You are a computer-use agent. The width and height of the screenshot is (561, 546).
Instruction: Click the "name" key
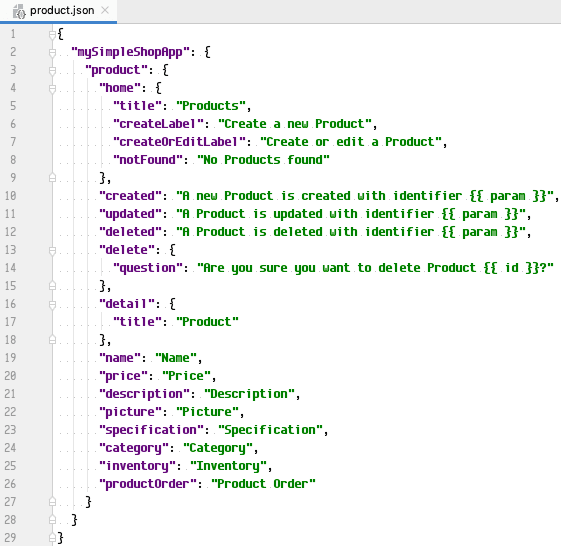click(x=120, y=358)
